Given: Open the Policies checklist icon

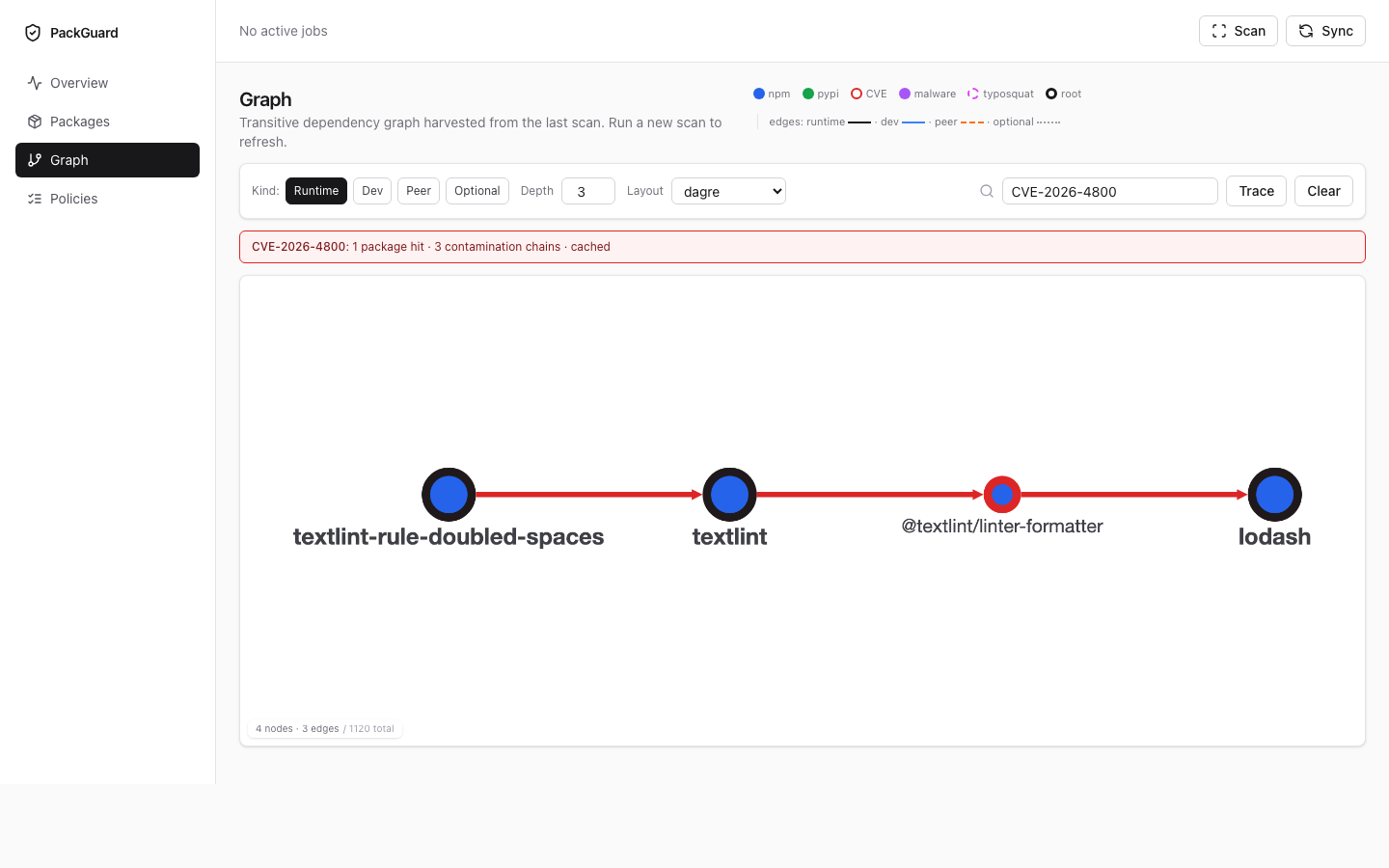Looking at the screenshot, I should (x=34, y=199).
